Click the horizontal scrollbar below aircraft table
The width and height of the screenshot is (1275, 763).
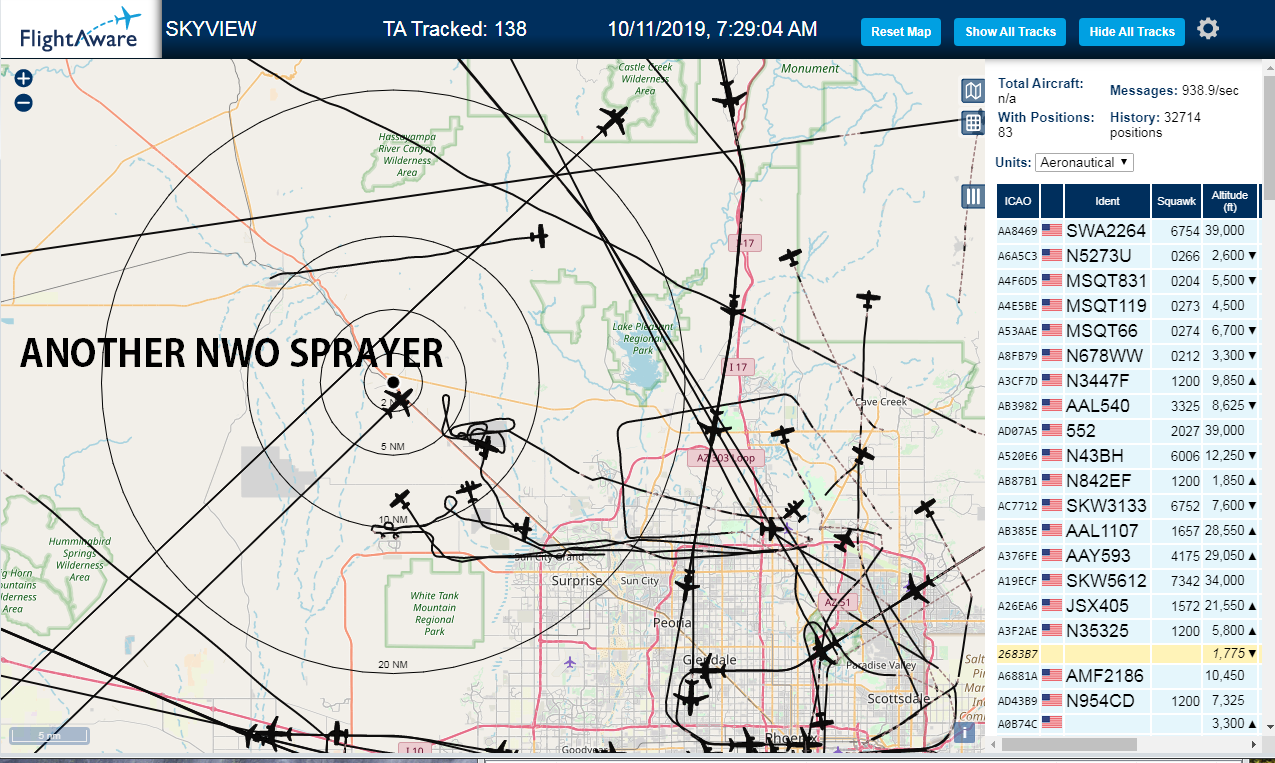(1069, 744)
